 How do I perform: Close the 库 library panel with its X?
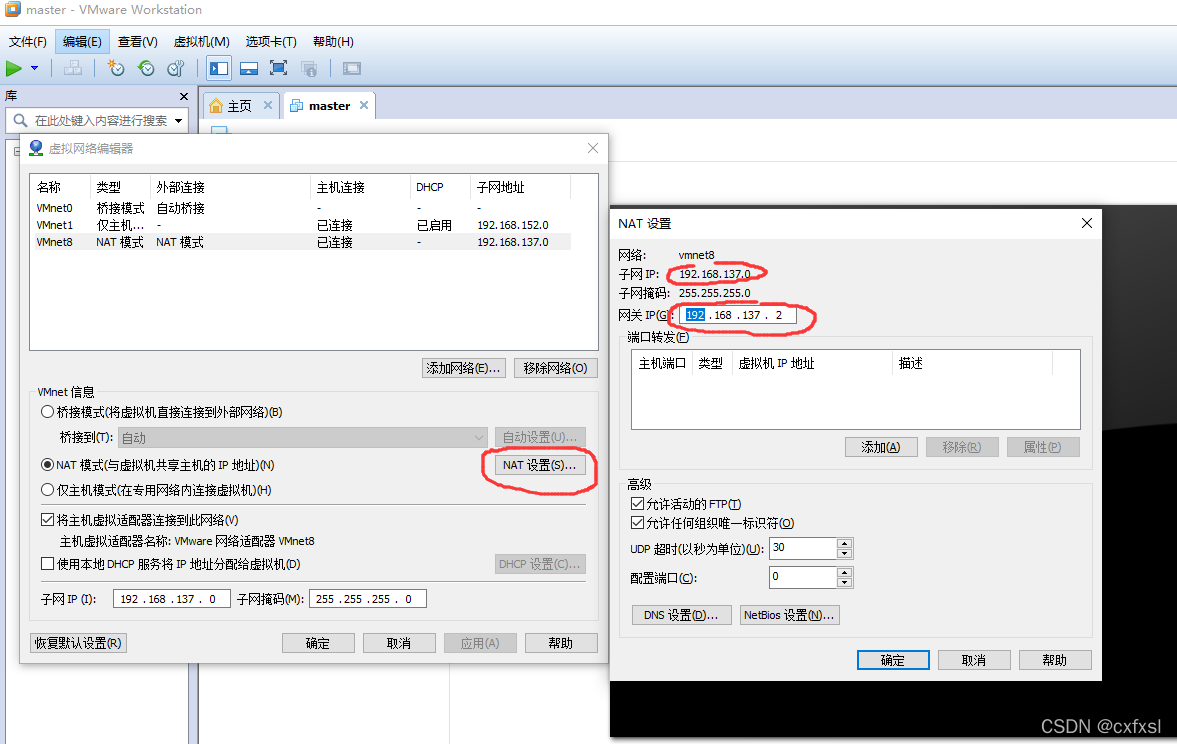coord(184,96)
